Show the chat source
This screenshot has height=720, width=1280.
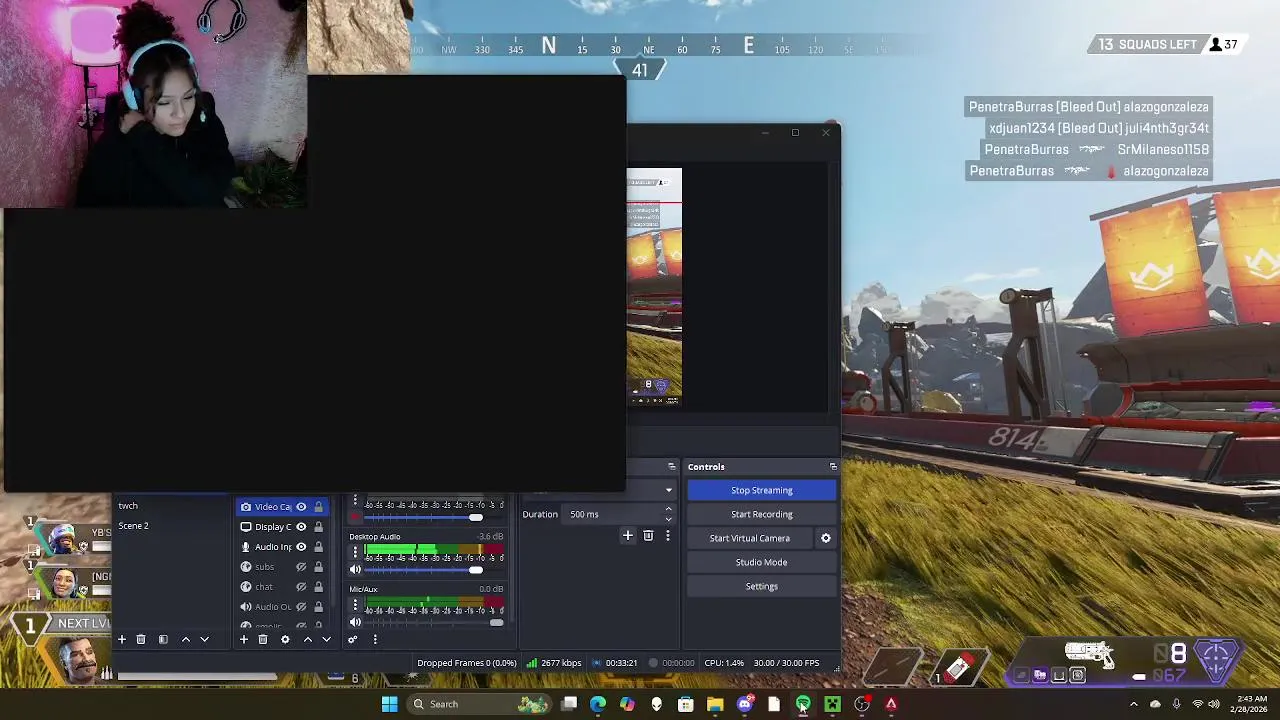pos(301,587)
